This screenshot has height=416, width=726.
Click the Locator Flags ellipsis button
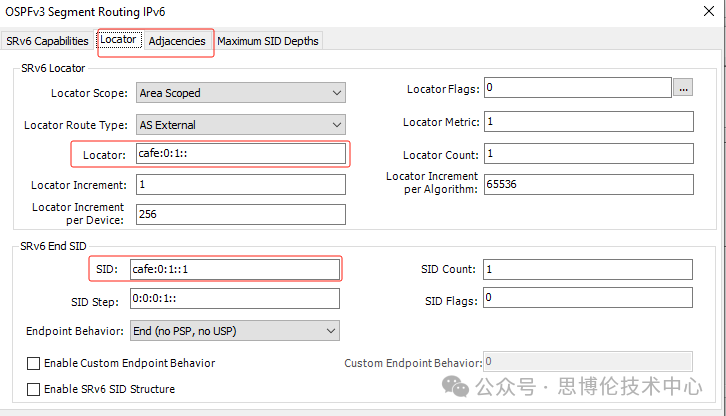pyautogui.click(x=683, y=88)
